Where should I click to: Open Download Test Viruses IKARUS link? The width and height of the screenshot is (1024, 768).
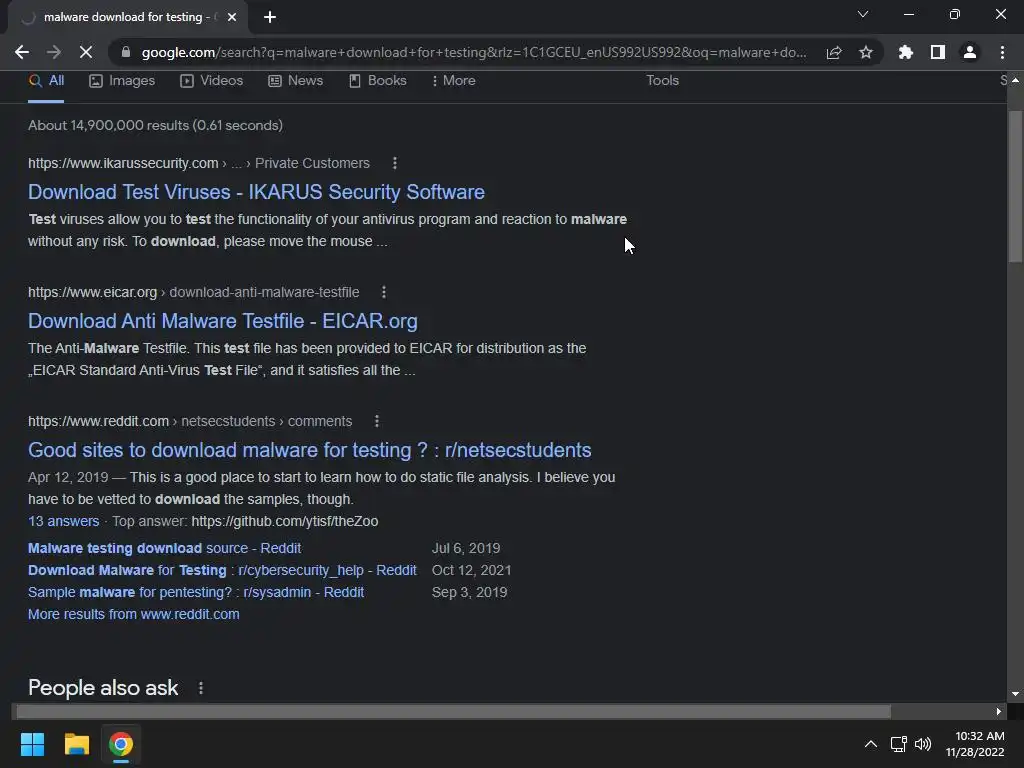256,192
